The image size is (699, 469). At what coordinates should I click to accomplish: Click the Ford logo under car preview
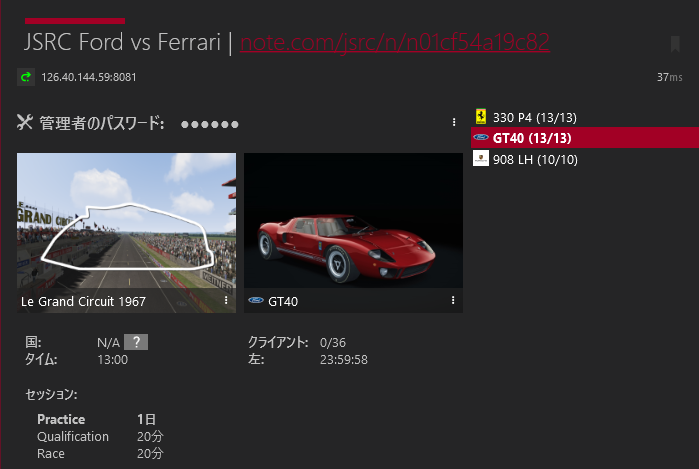pos(256,300)
